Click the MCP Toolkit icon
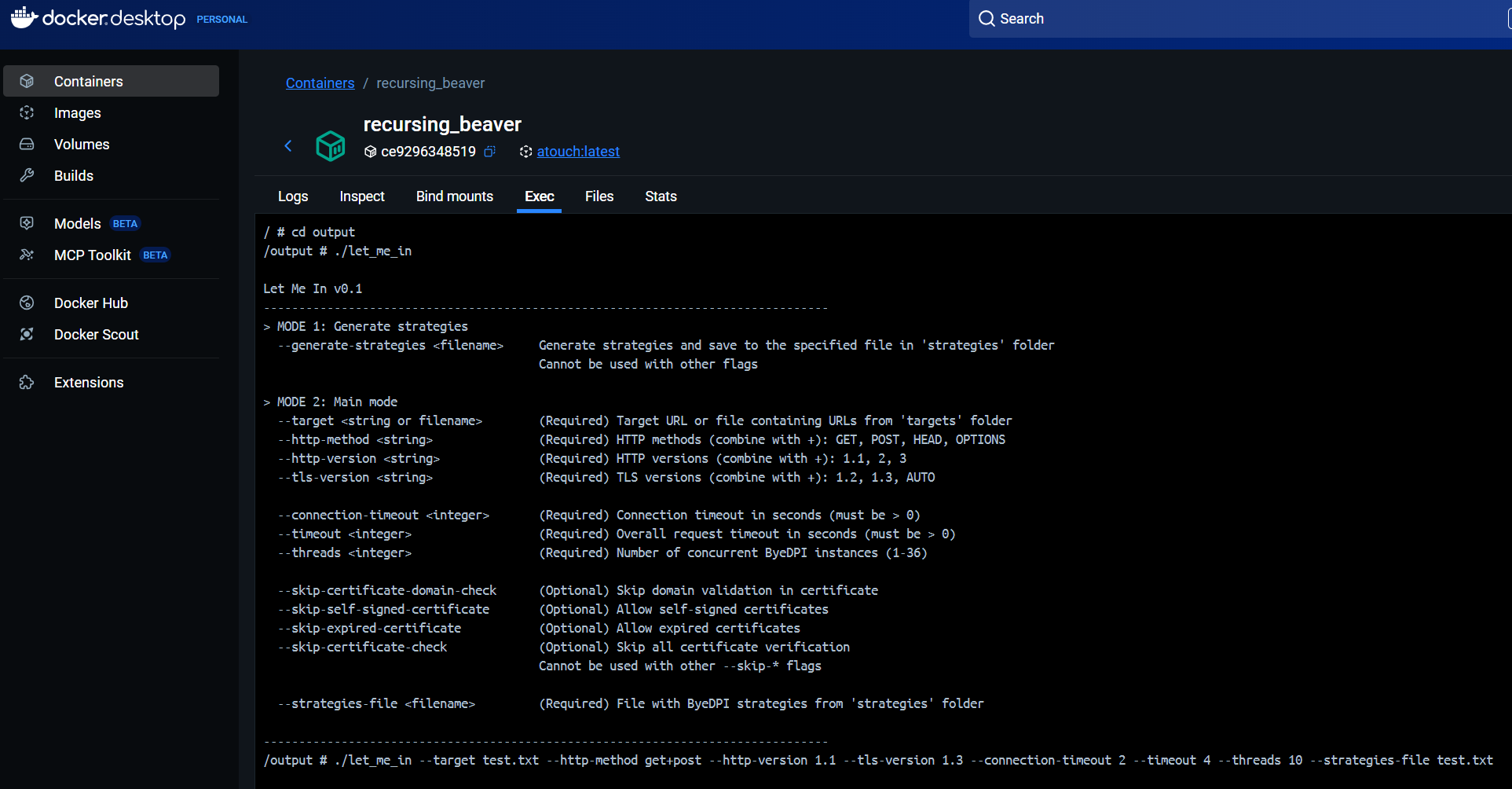 [27, 255]
